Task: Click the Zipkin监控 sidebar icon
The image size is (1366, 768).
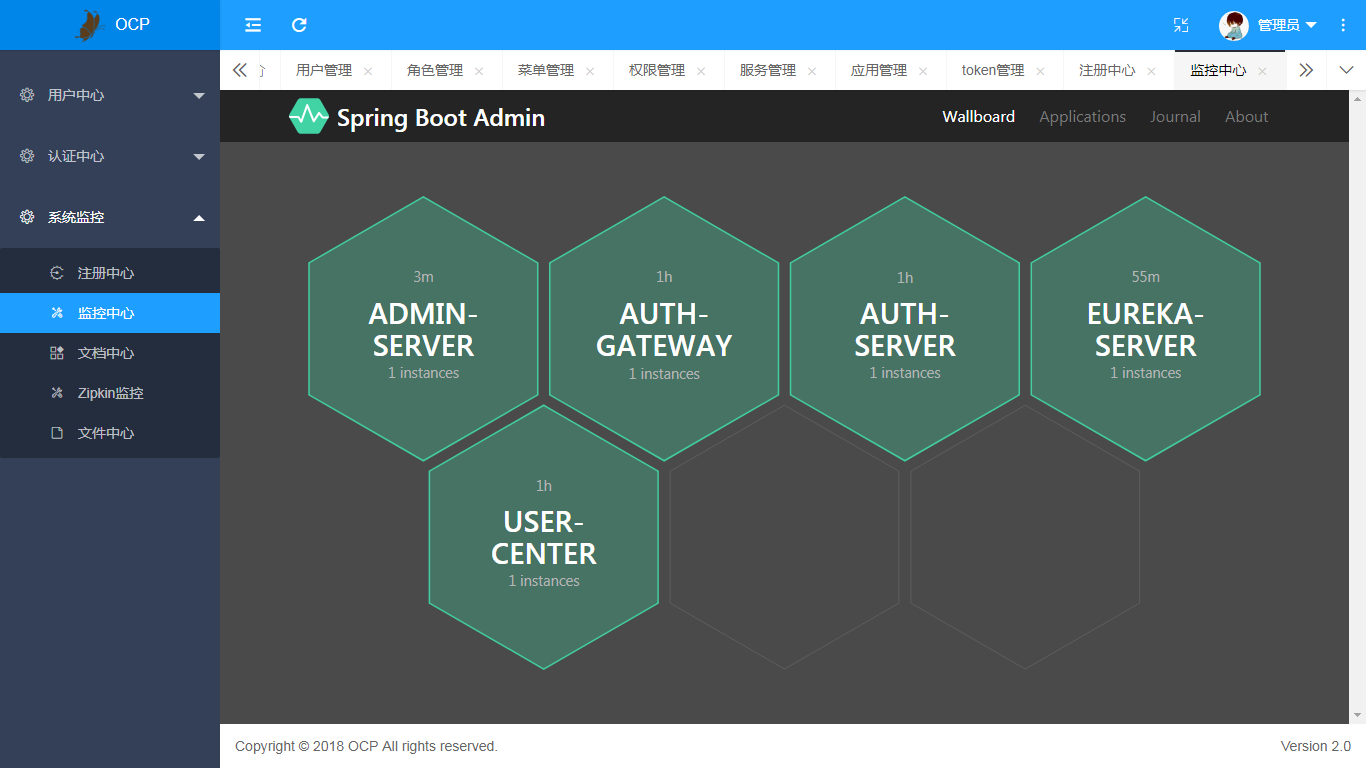Action: tap(57, 393)
